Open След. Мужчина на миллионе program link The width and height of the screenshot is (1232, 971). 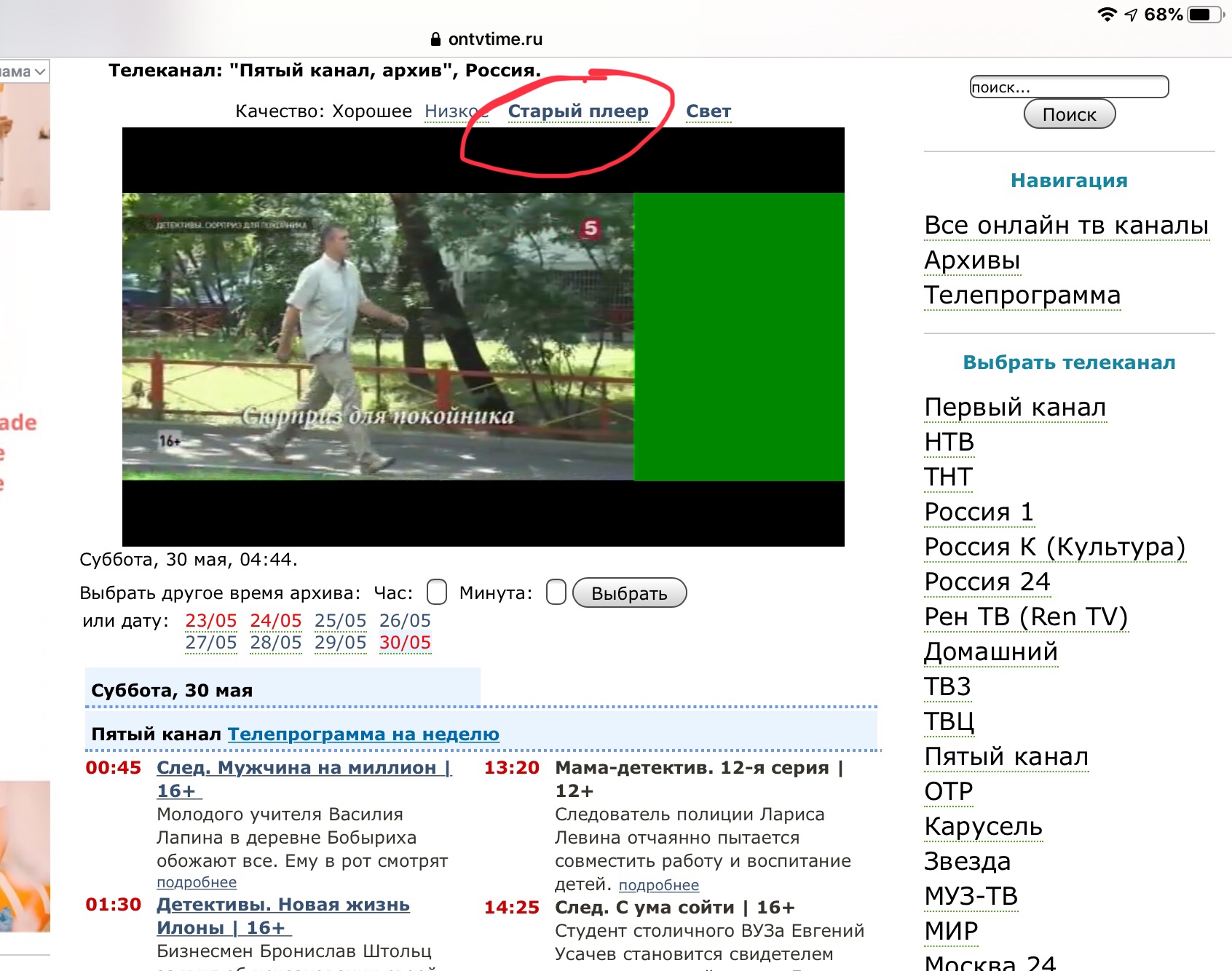[304, 779]
